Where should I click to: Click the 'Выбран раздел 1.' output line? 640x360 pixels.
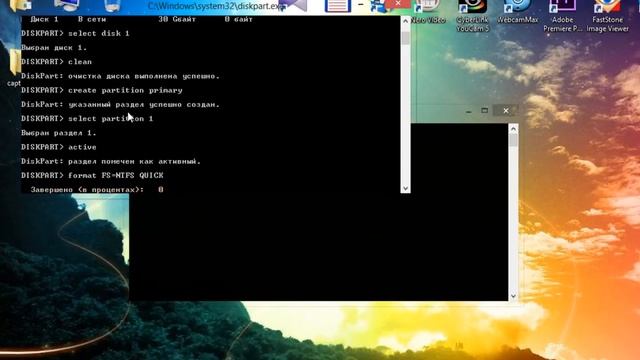[59, 133]
